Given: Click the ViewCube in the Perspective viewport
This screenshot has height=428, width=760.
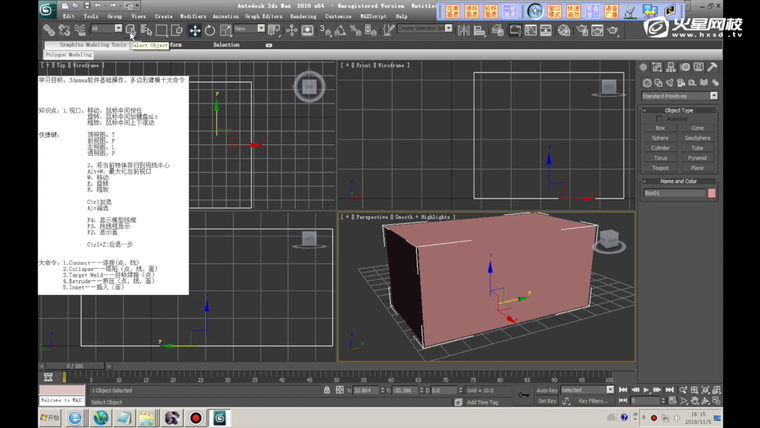Looking at the screenshot, I should click(x=607, y=240).
